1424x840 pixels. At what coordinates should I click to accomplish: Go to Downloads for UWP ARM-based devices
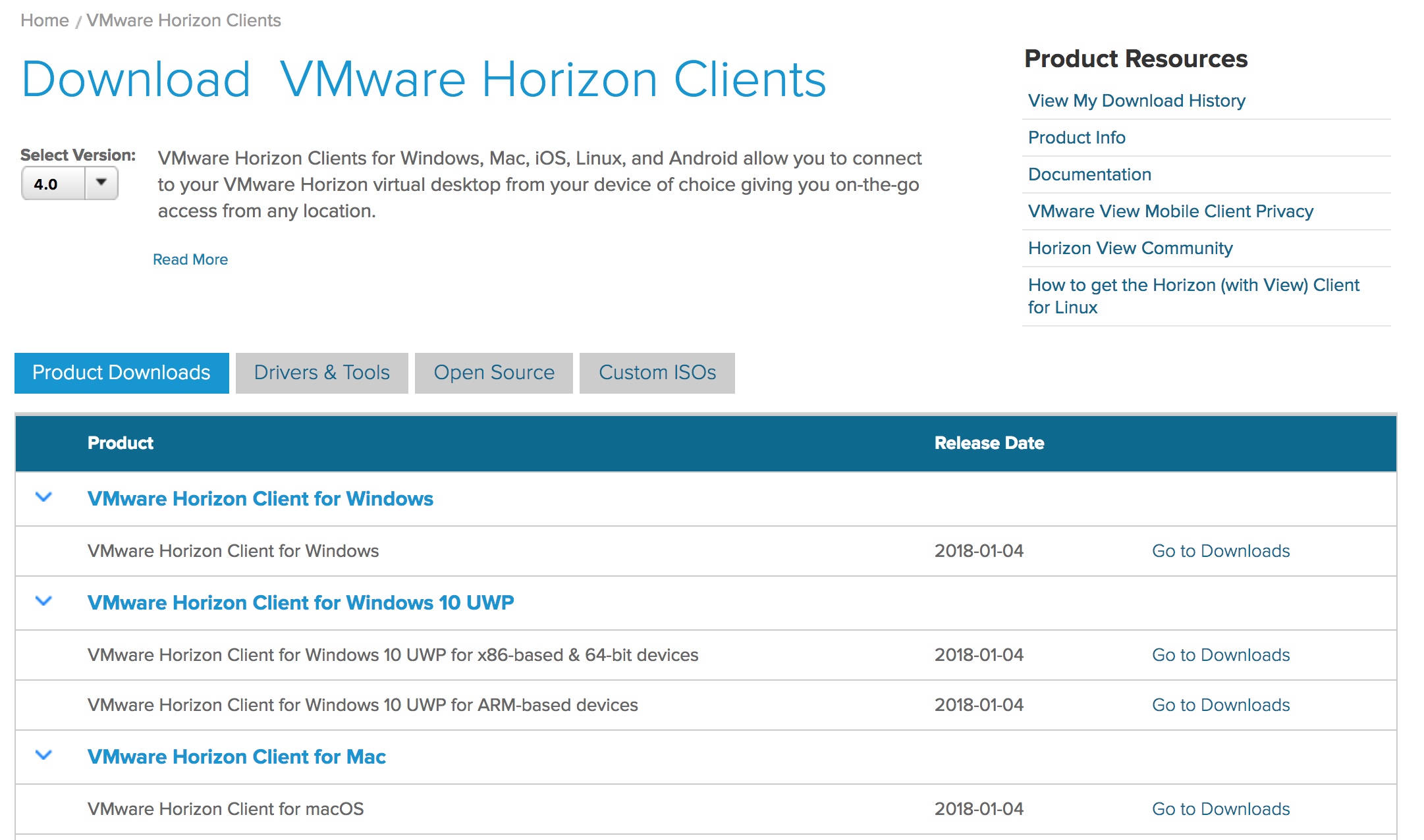point(1220,705)
